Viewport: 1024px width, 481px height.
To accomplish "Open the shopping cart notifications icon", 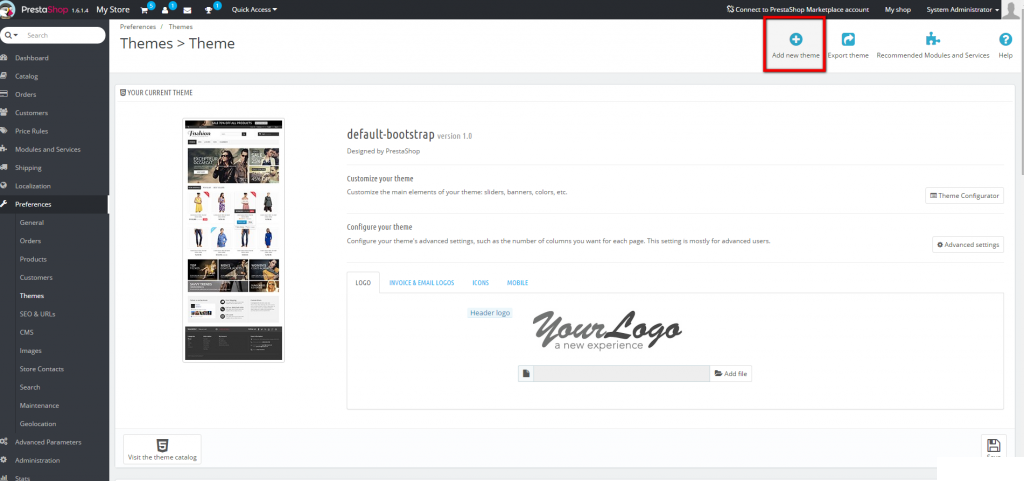I will pyautogui.click(x=145, y=10).
